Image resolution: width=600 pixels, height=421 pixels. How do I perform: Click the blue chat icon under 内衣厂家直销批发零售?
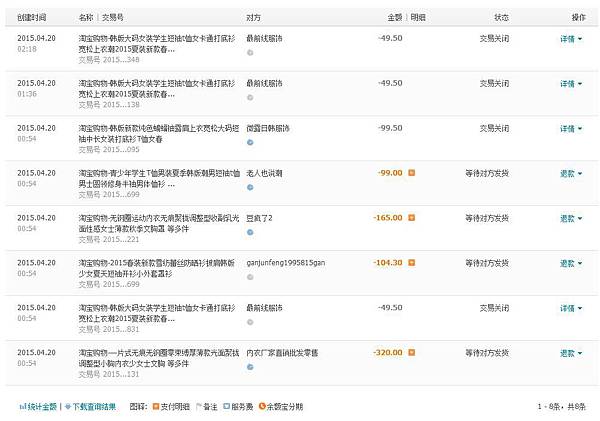250,367
